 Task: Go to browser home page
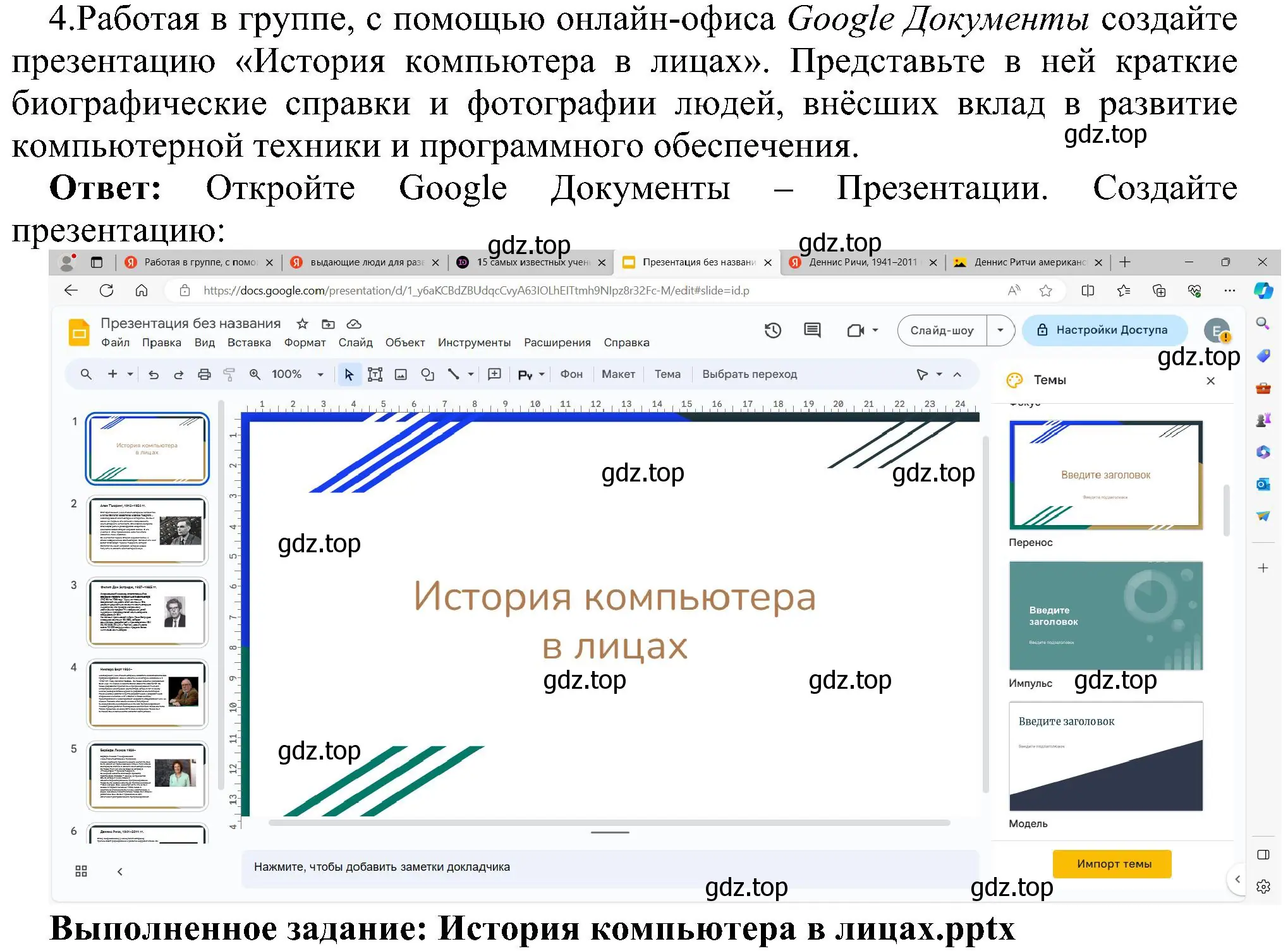point(142,291)
